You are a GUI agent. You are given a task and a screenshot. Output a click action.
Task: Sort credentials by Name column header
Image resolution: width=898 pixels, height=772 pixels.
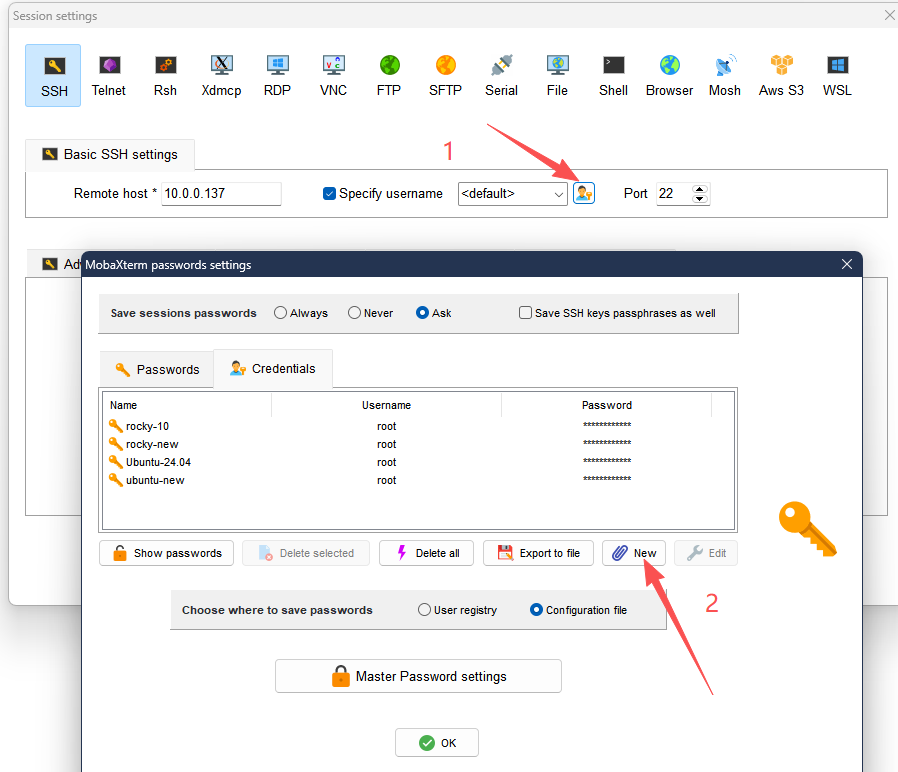point(187,405)
